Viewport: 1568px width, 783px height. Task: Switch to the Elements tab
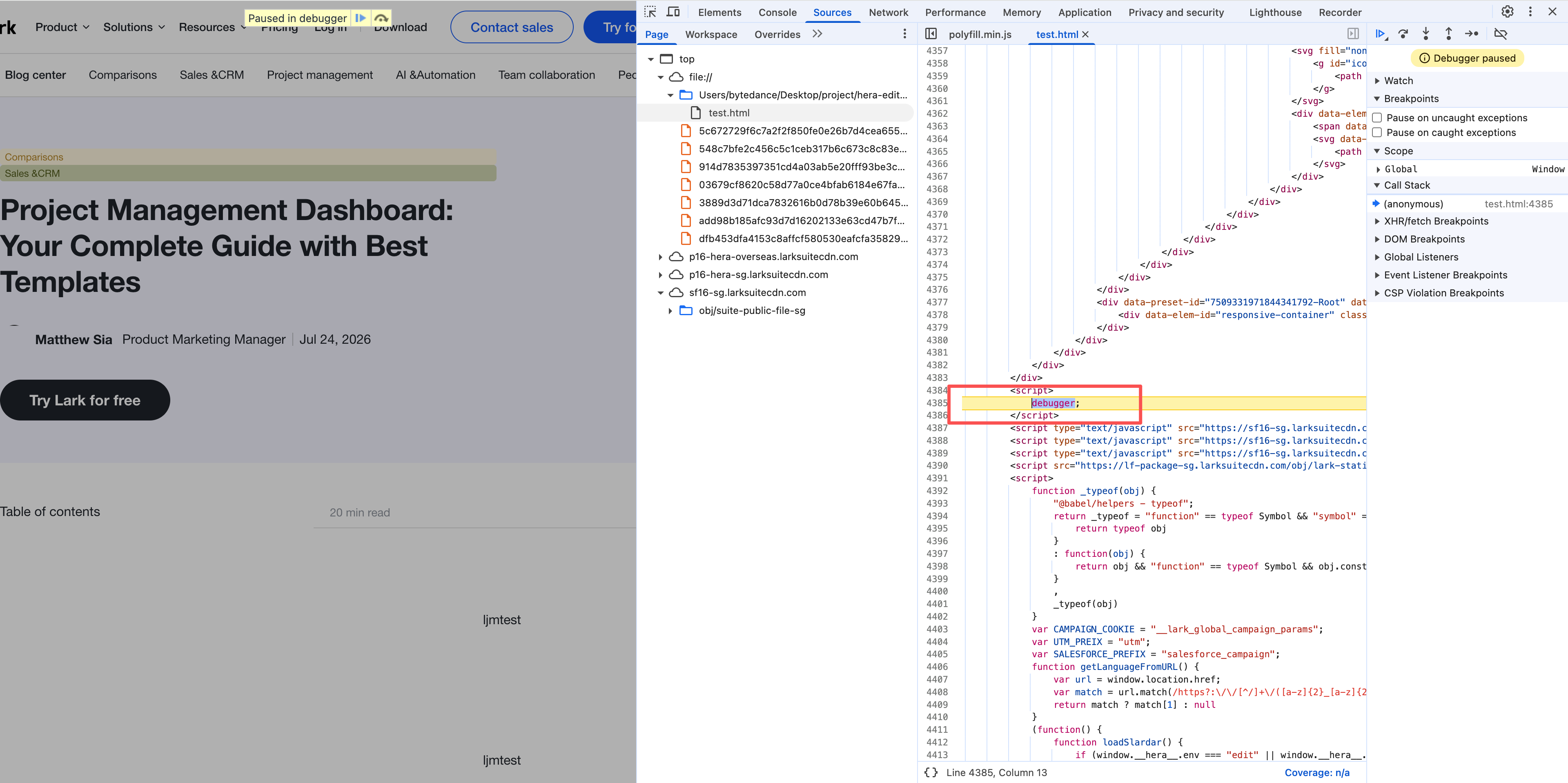tap(719, 12)
